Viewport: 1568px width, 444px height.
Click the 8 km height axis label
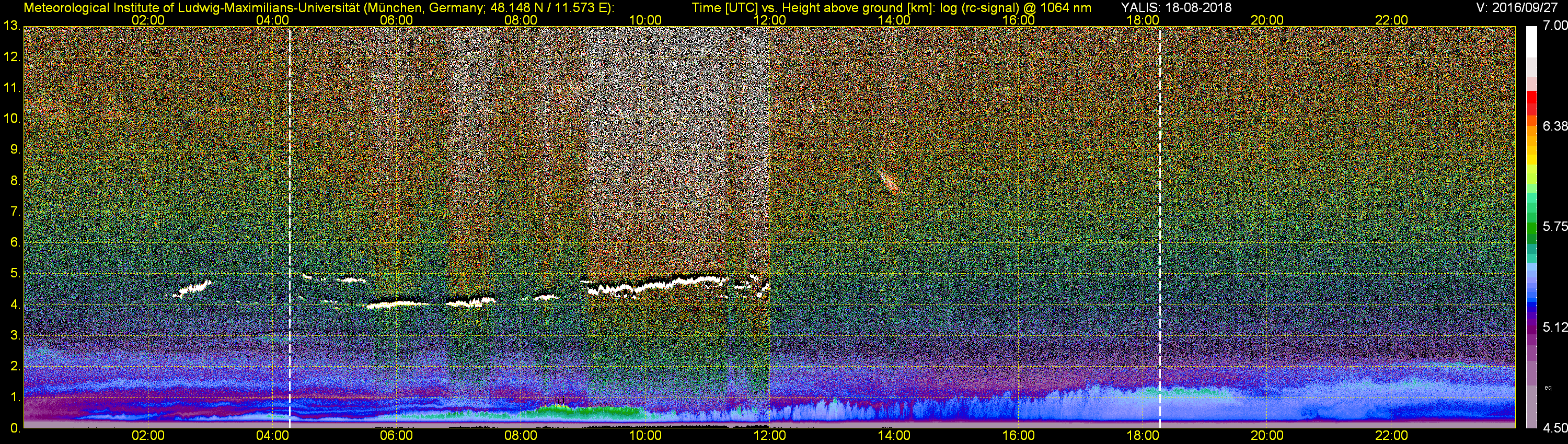(15, 181)
